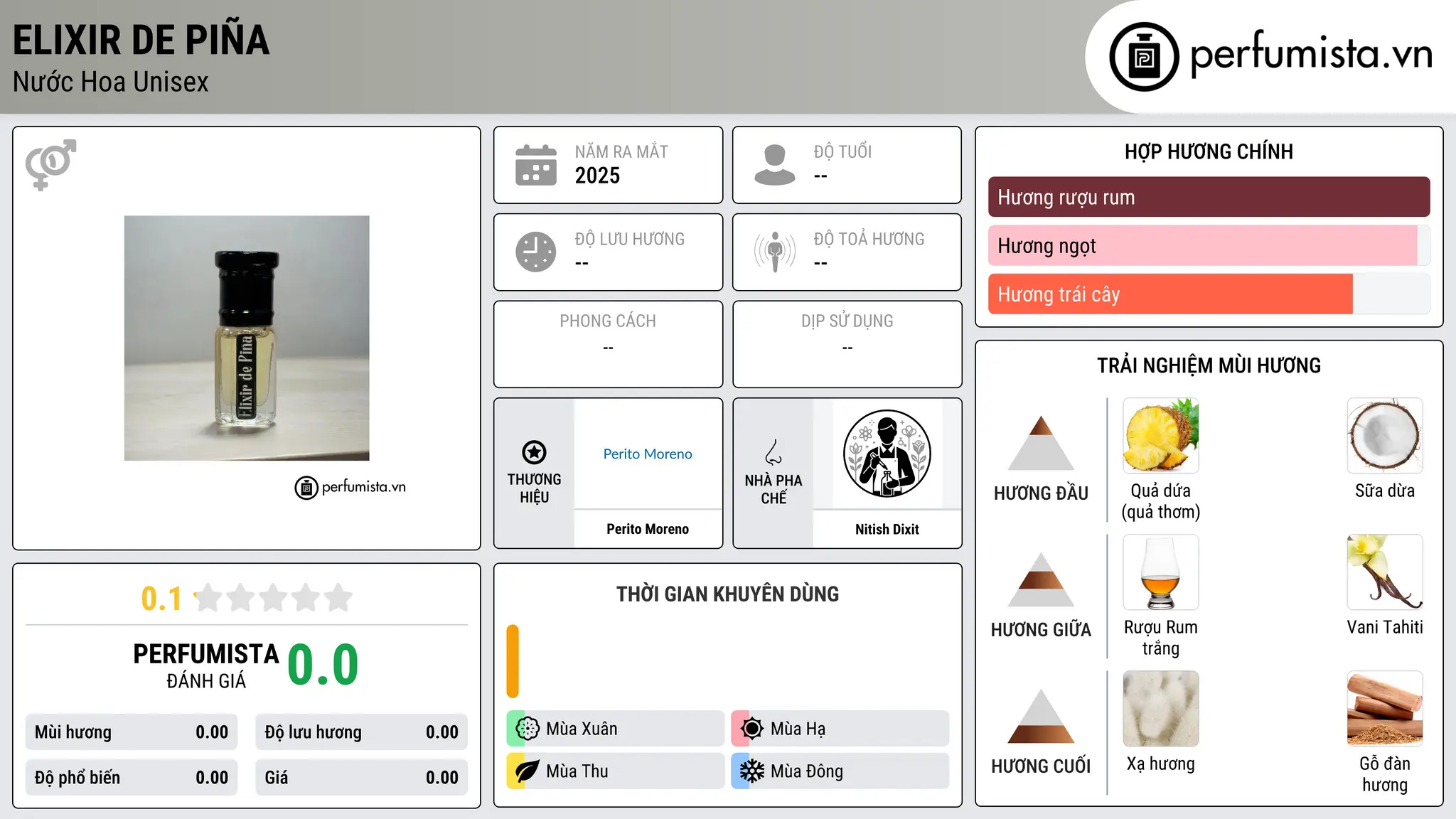Click the Xạ hương note label
The height and width of the screenshot is (819, 1456).
click(x=1161, y=764)
